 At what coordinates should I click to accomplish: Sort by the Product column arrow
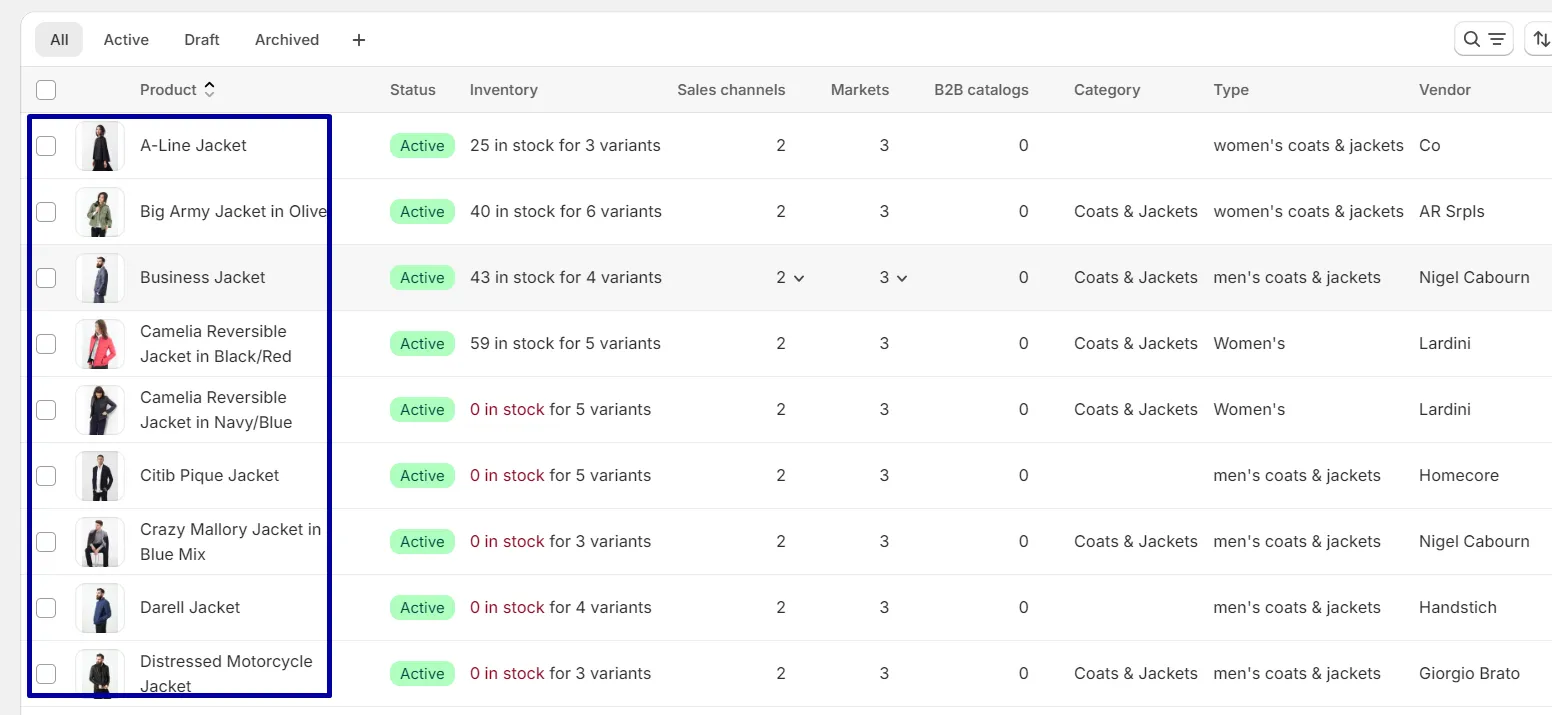(209, 89)
